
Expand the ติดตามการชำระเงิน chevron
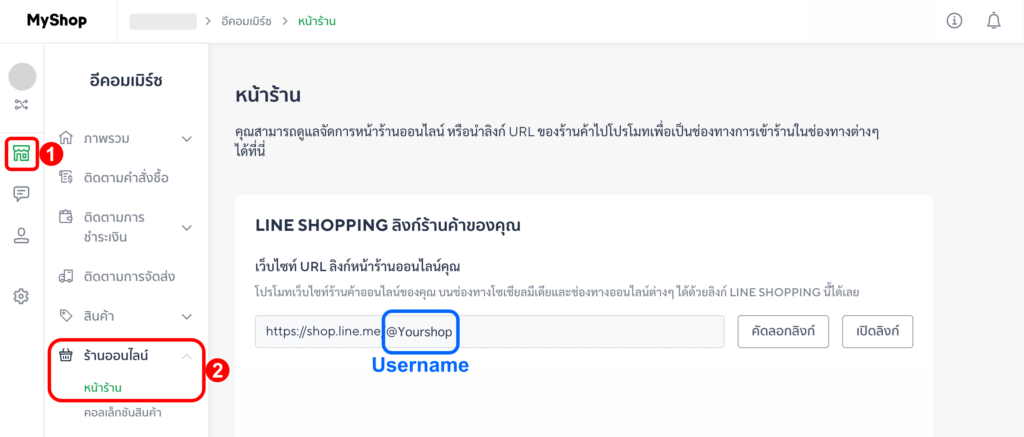coord(186,227)
